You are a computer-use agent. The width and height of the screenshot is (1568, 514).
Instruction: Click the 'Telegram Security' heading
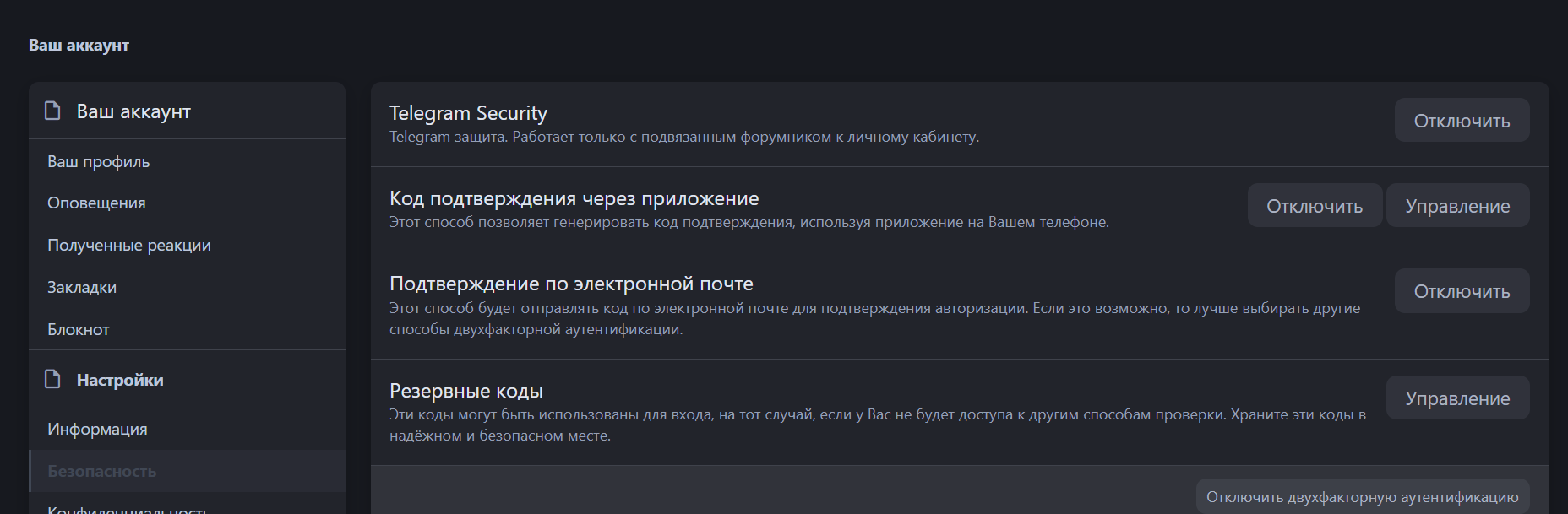point(468,113)
